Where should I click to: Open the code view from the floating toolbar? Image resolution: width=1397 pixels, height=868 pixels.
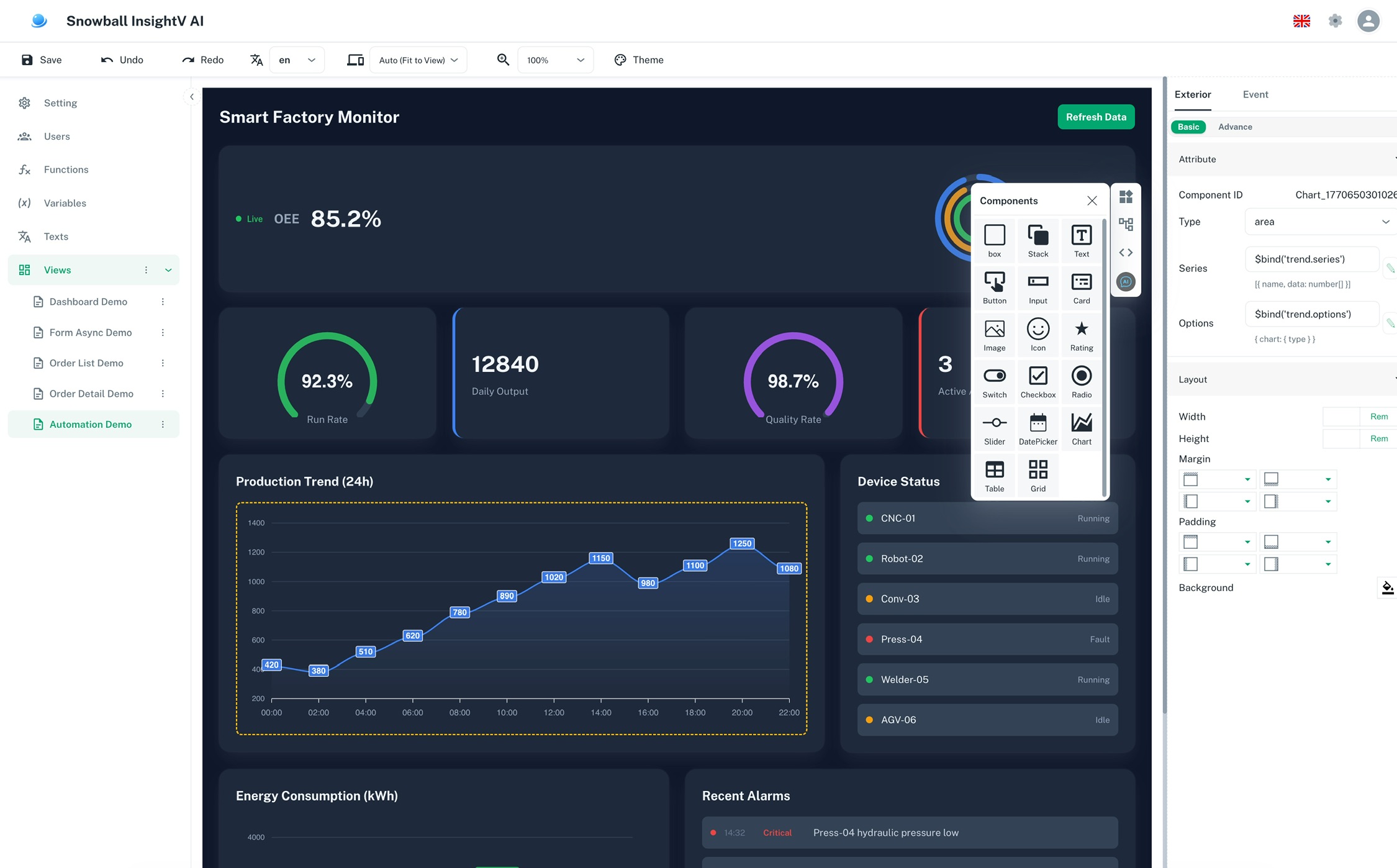pyautogui.click(x=1126, y=252)
